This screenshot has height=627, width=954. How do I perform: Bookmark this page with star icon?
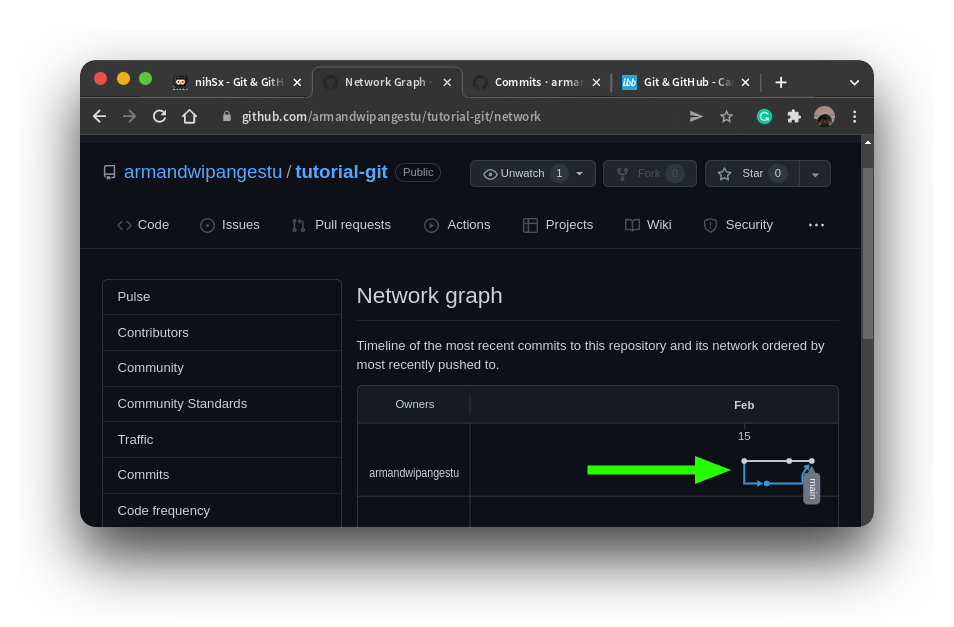(726, 116)
